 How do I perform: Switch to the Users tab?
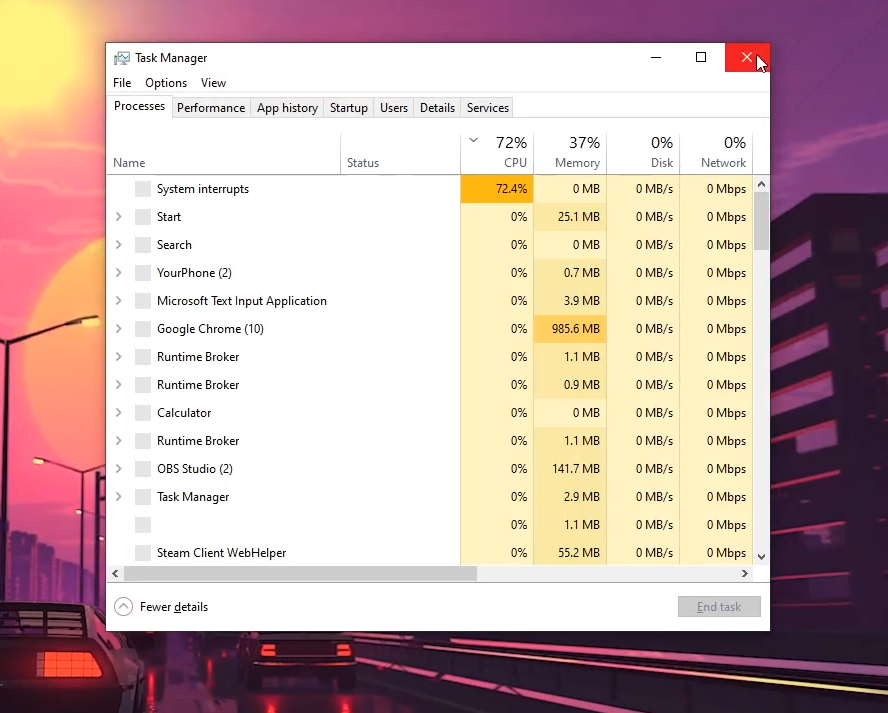394,108
